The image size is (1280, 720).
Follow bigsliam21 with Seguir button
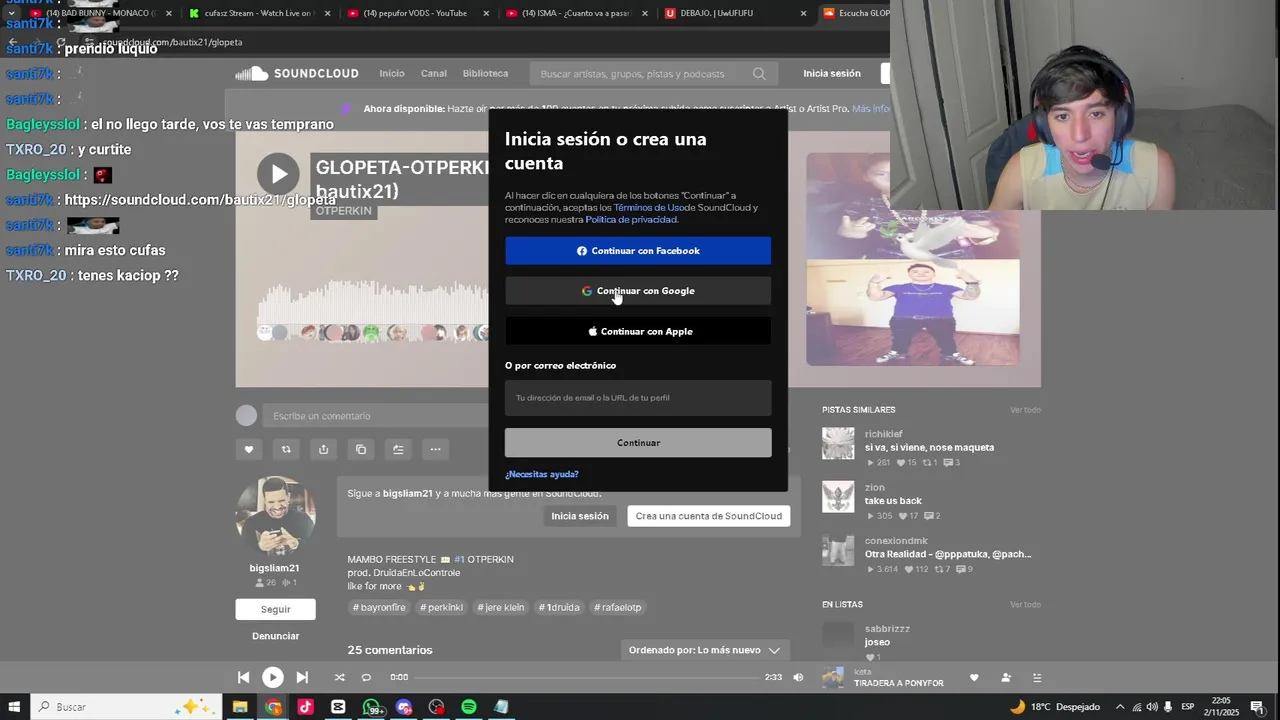point(275,609)
